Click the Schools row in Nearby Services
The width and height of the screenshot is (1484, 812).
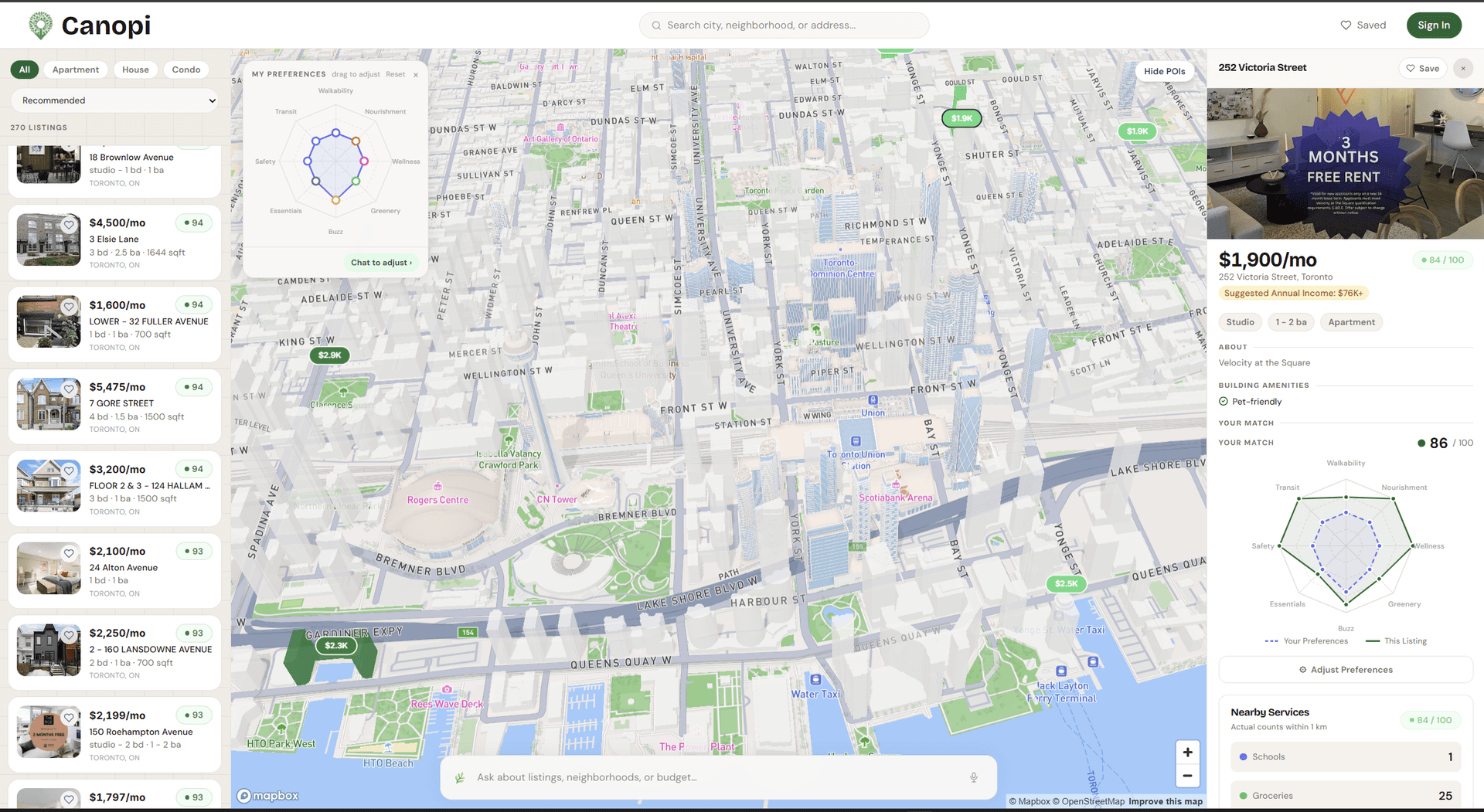(x=1346, y=757)
